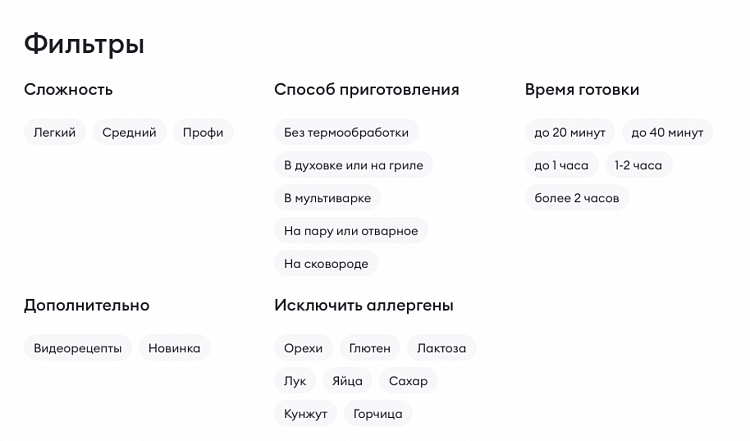The width and height of the screenshot is (750, 441).
Task: Toggle the 1-2 часа time chip
Action: click(x=638, y=165)
